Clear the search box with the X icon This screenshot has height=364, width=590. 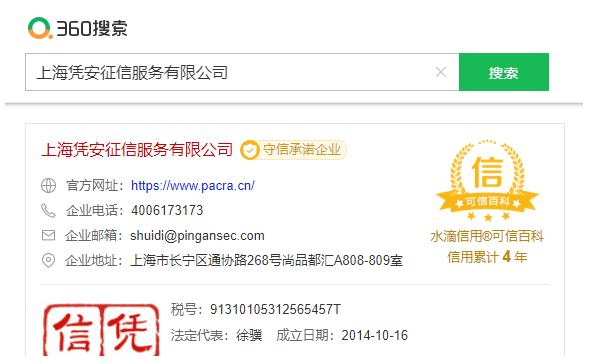point(441,72)
